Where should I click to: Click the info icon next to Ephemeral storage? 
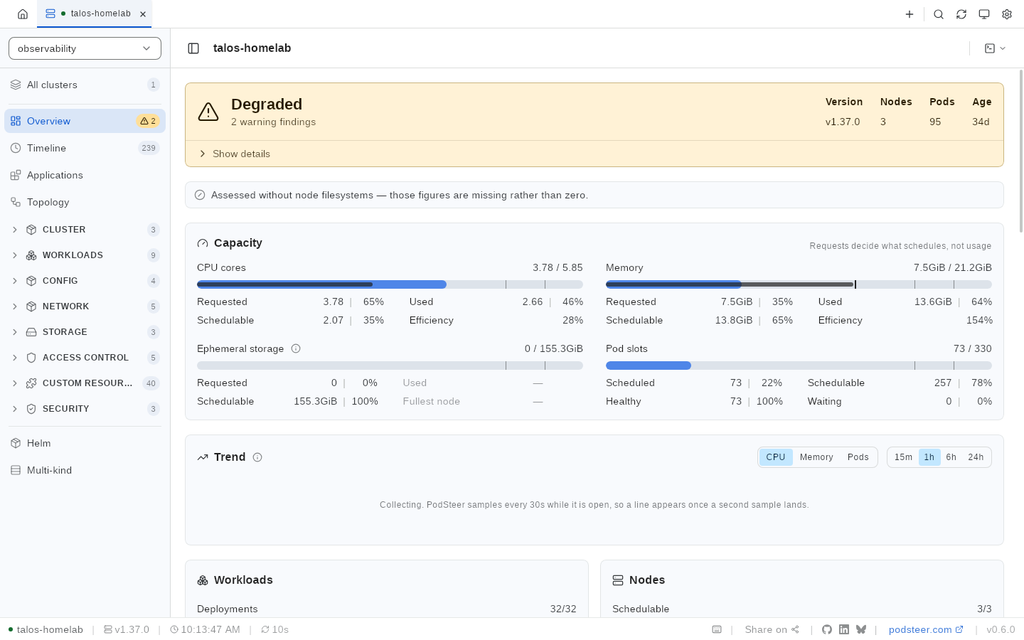click(x=296, y=349)
